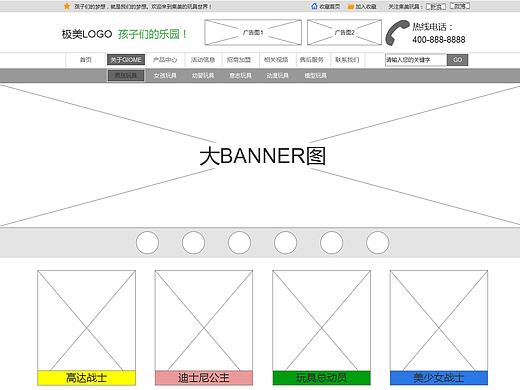520x390 pixels.
Task: Select the fifth carousel indicator circle
Action: click(331, 243)
